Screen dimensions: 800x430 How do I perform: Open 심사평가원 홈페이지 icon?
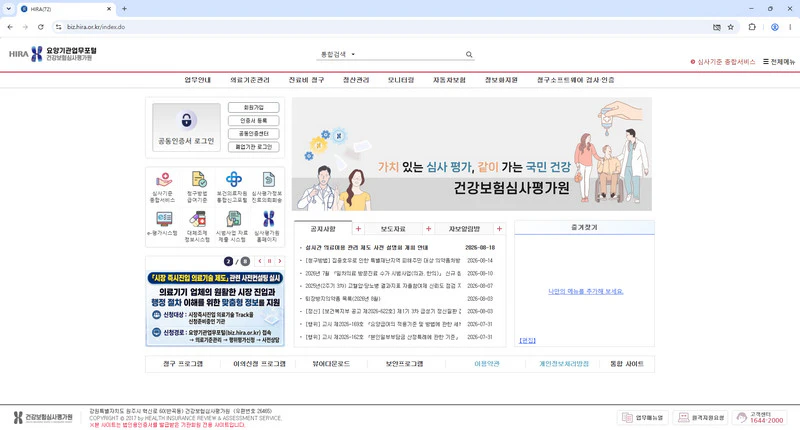[x=267, y=226]
